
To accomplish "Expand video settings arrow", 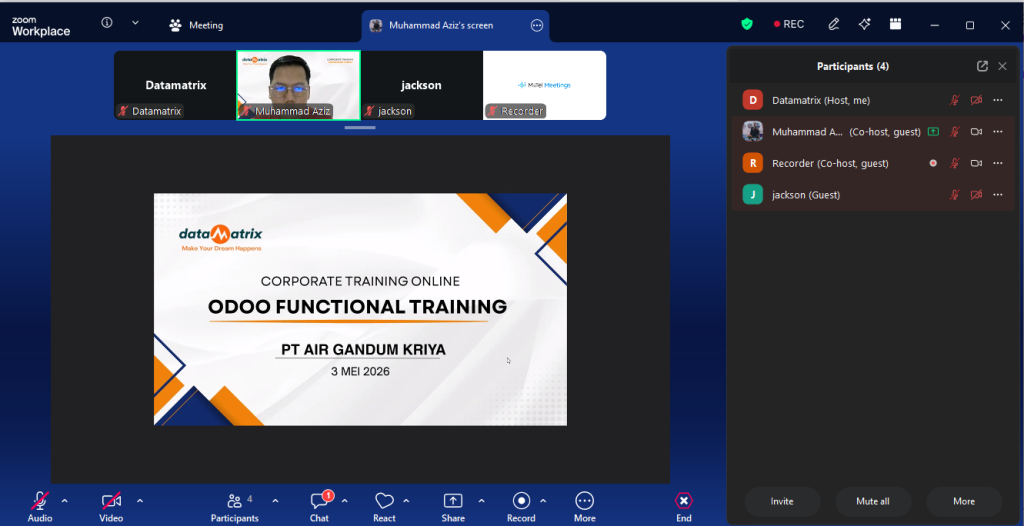I will [140, 501].
